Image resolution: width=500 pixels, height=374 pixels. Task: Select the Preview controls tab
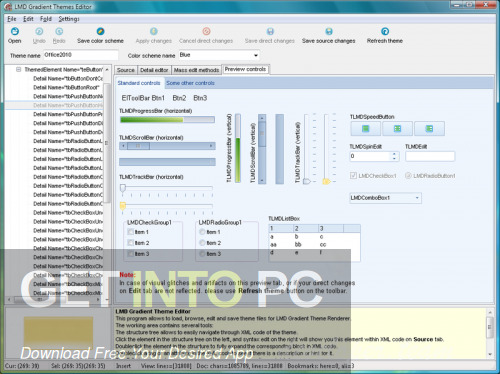tap(245, 69)
